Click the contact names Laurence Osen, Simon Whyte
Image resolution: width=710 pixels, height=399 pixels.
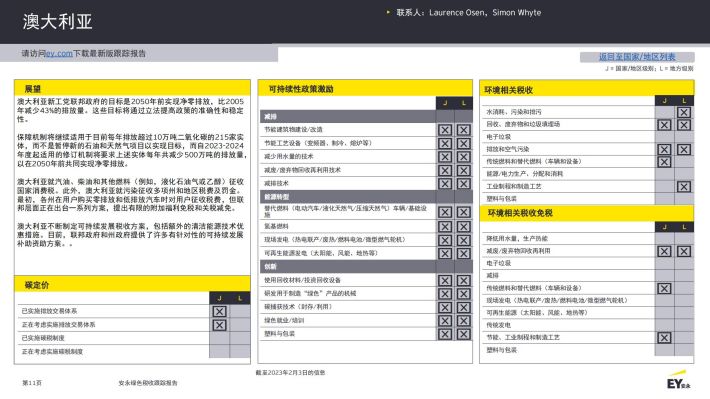485,13
